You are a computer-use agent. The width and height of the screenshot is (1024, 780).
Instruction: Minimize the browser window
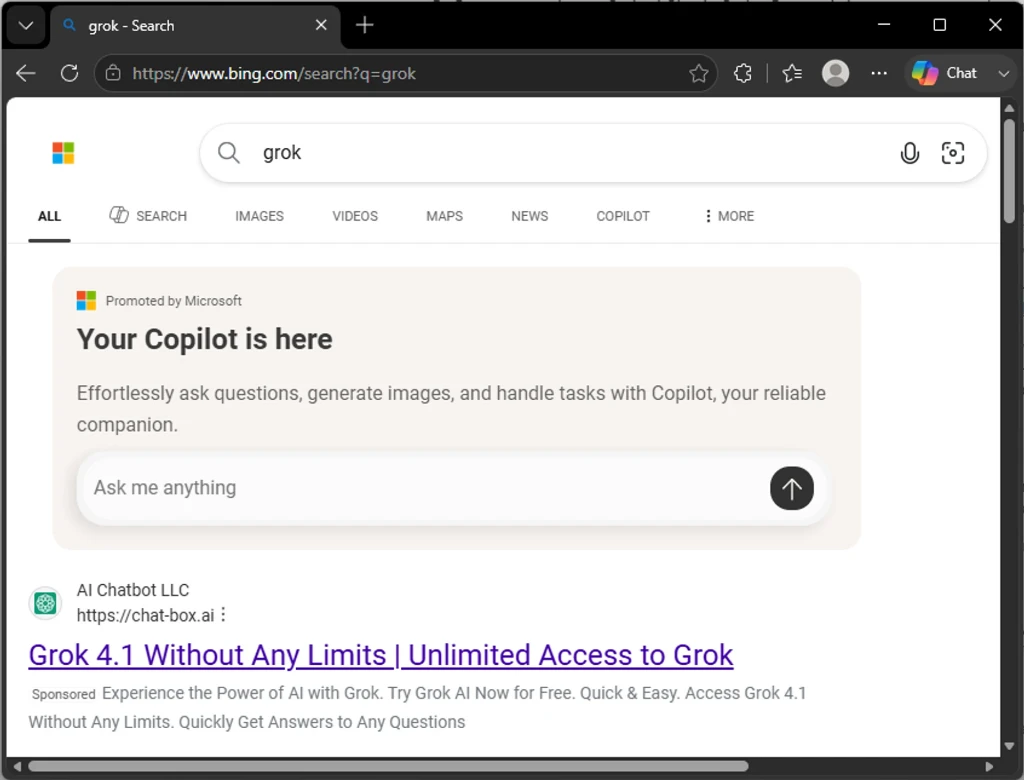[x=884, y=25]
